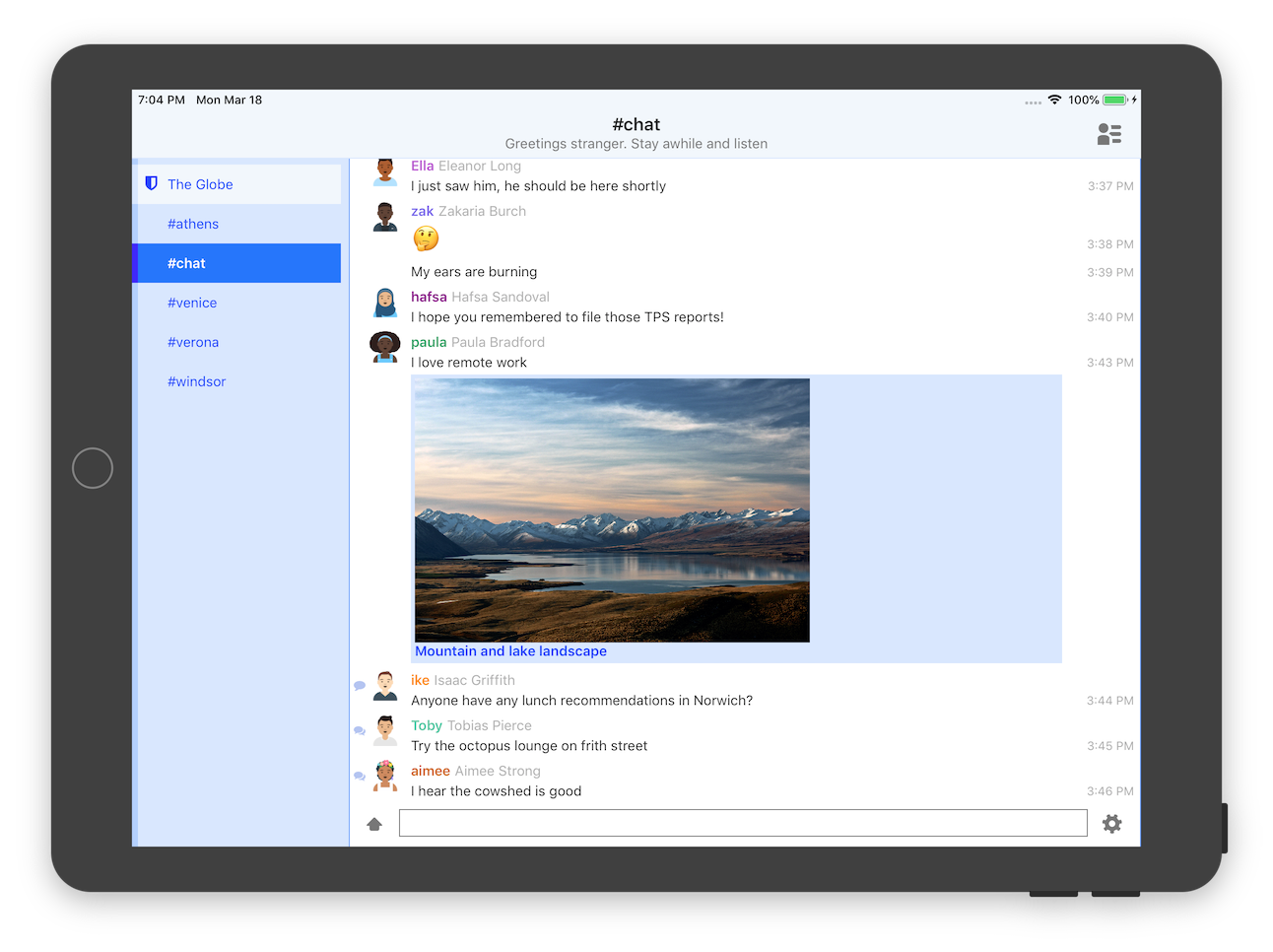The image size is (1273, 952).
Task: Select the #venice channel
Action: point(192,303)
